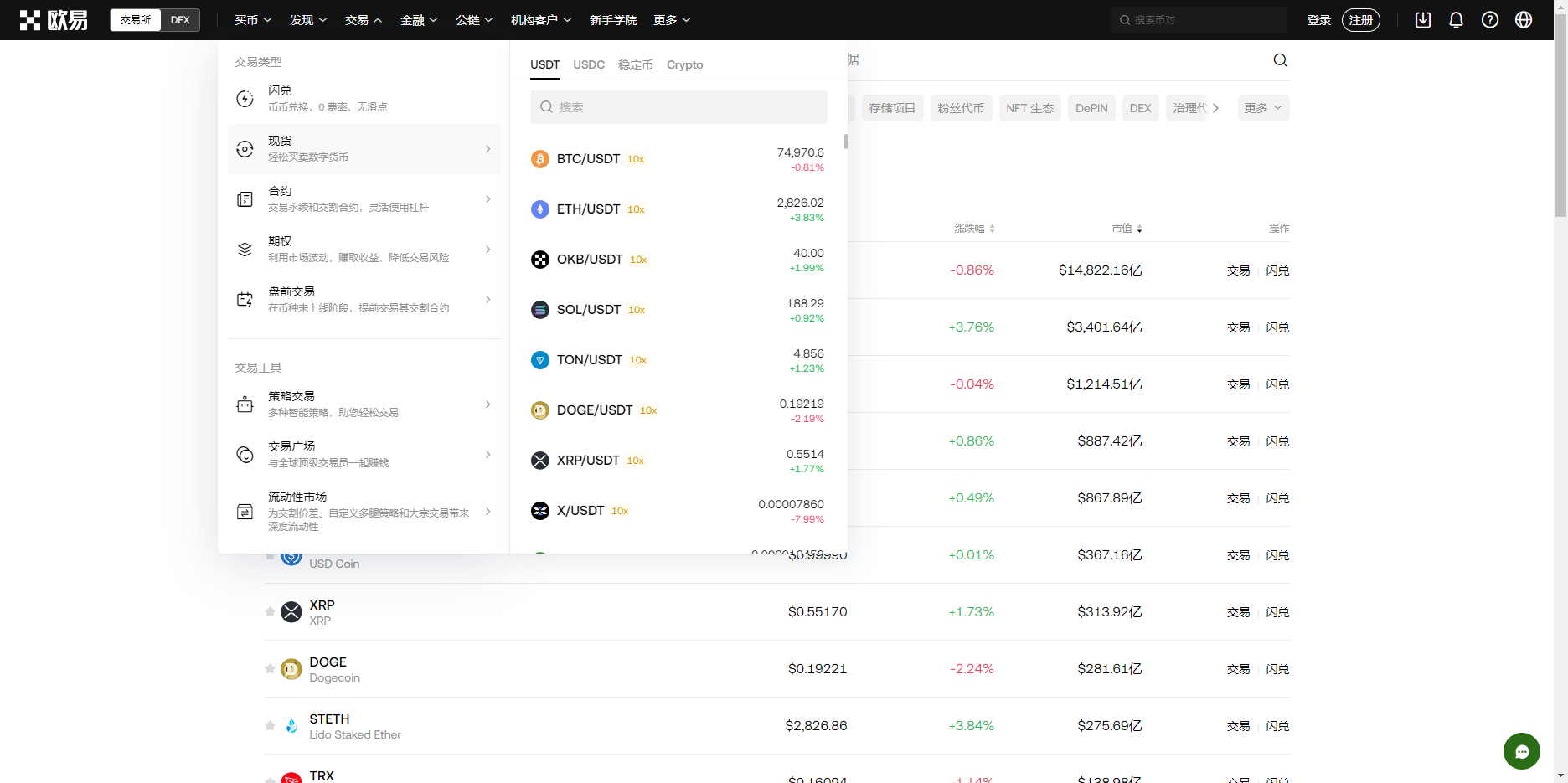The width and height of the screenshot is (1568, 783).
Task: Click the BTC coin icon
Action: click(540, 159)
